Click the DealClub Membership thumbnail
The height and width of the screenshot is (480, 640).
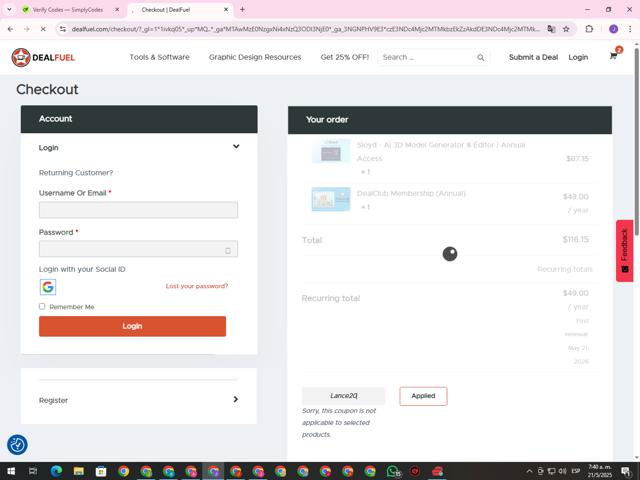point(331,199)
